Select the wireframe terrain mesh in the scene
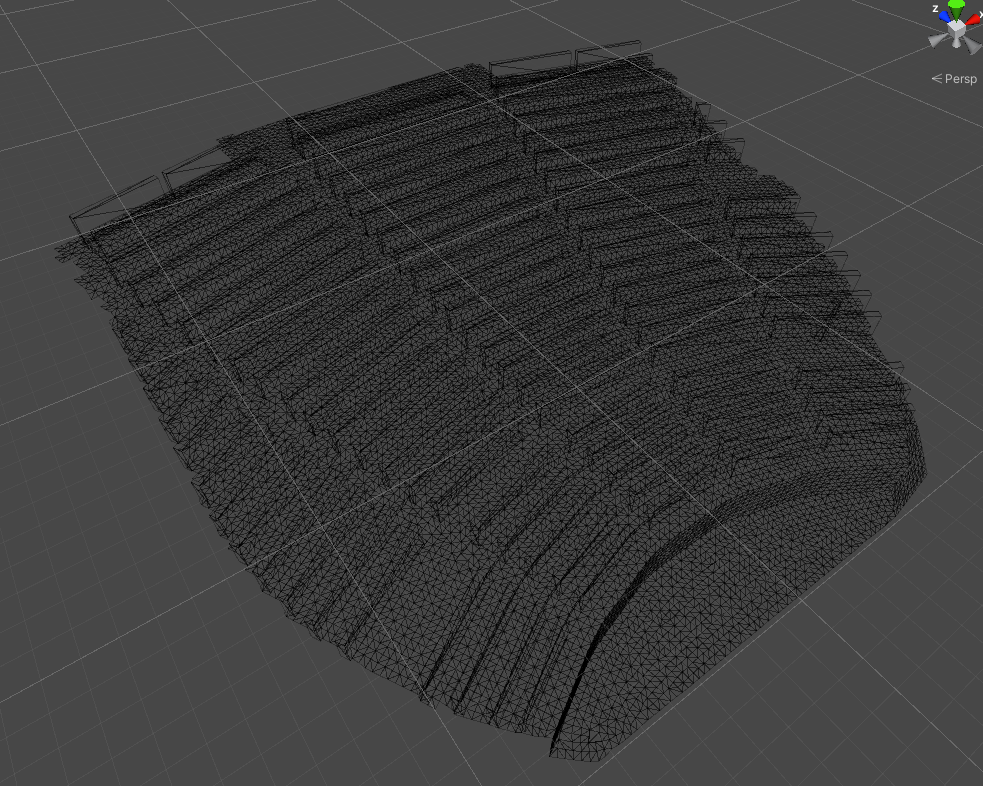This screenshot has width=983, height=786. [x=489, y=401]
